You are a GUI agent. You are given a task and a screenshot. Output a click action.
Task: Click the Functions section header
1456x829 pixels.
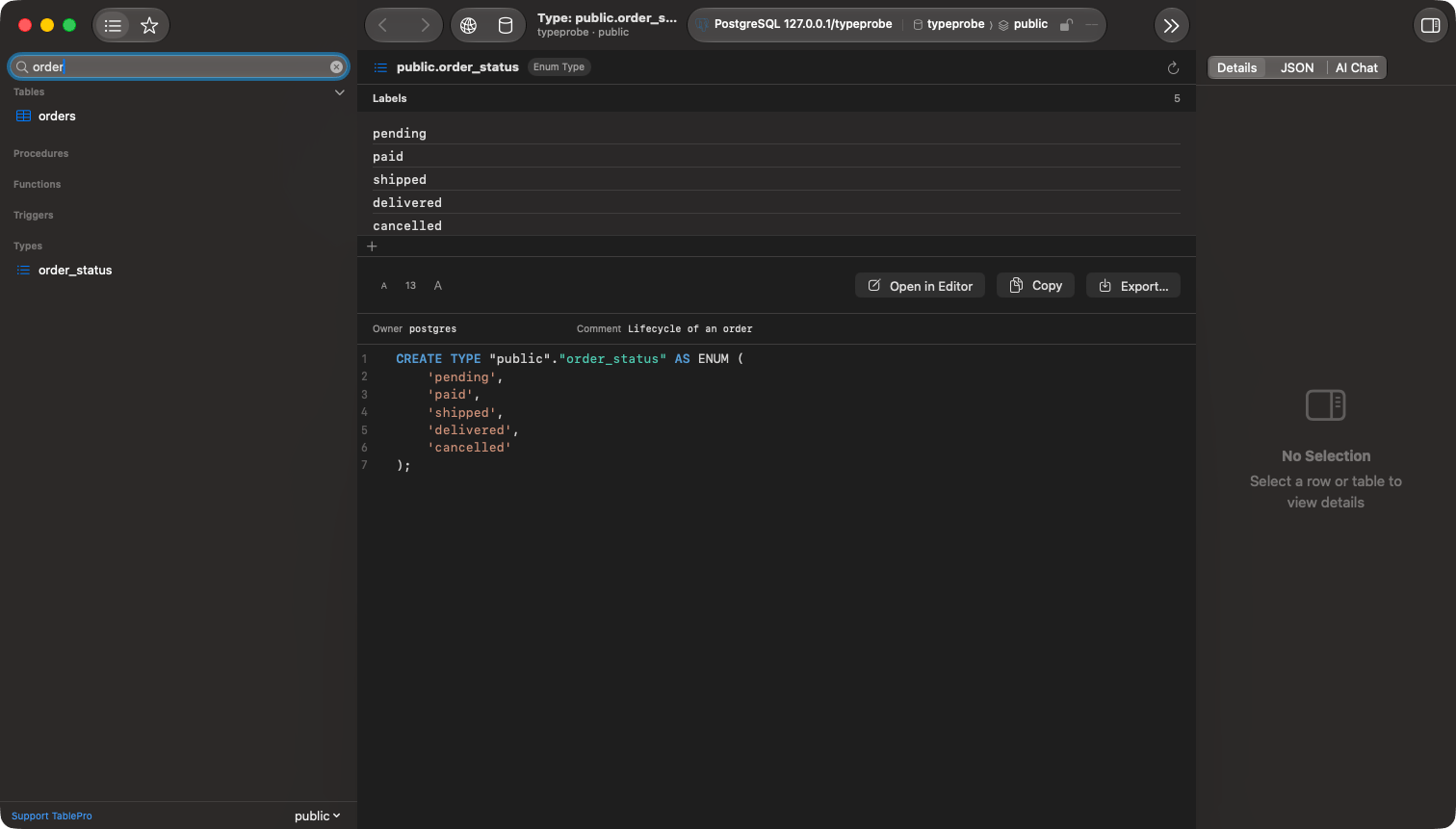click(38, 185)
